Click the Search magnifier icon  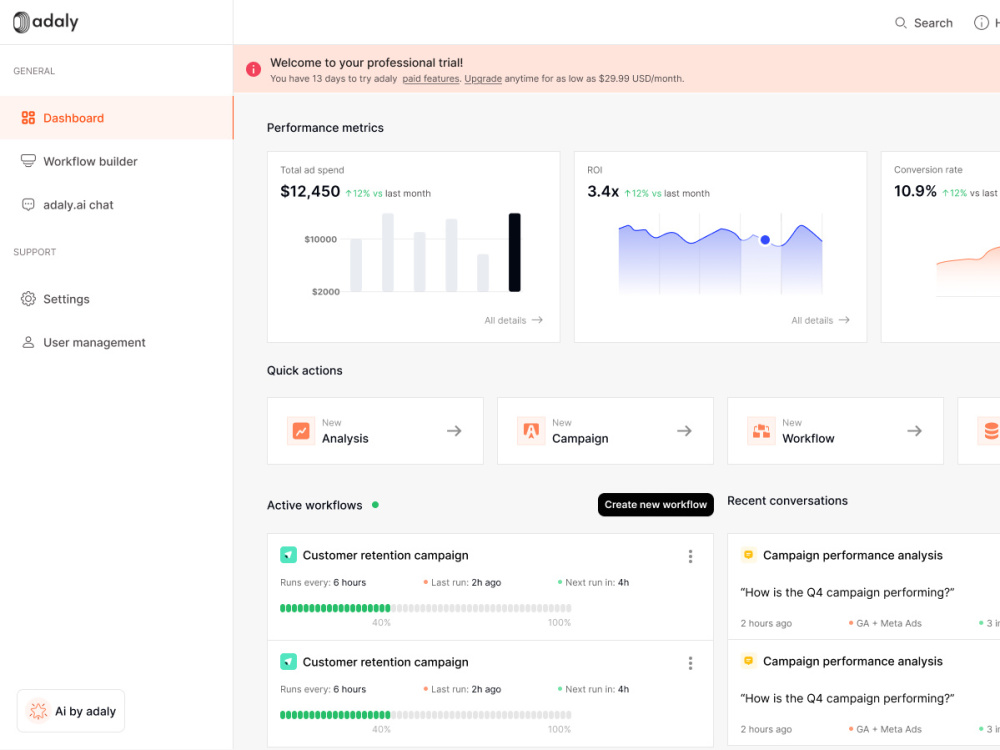[901, 23]
